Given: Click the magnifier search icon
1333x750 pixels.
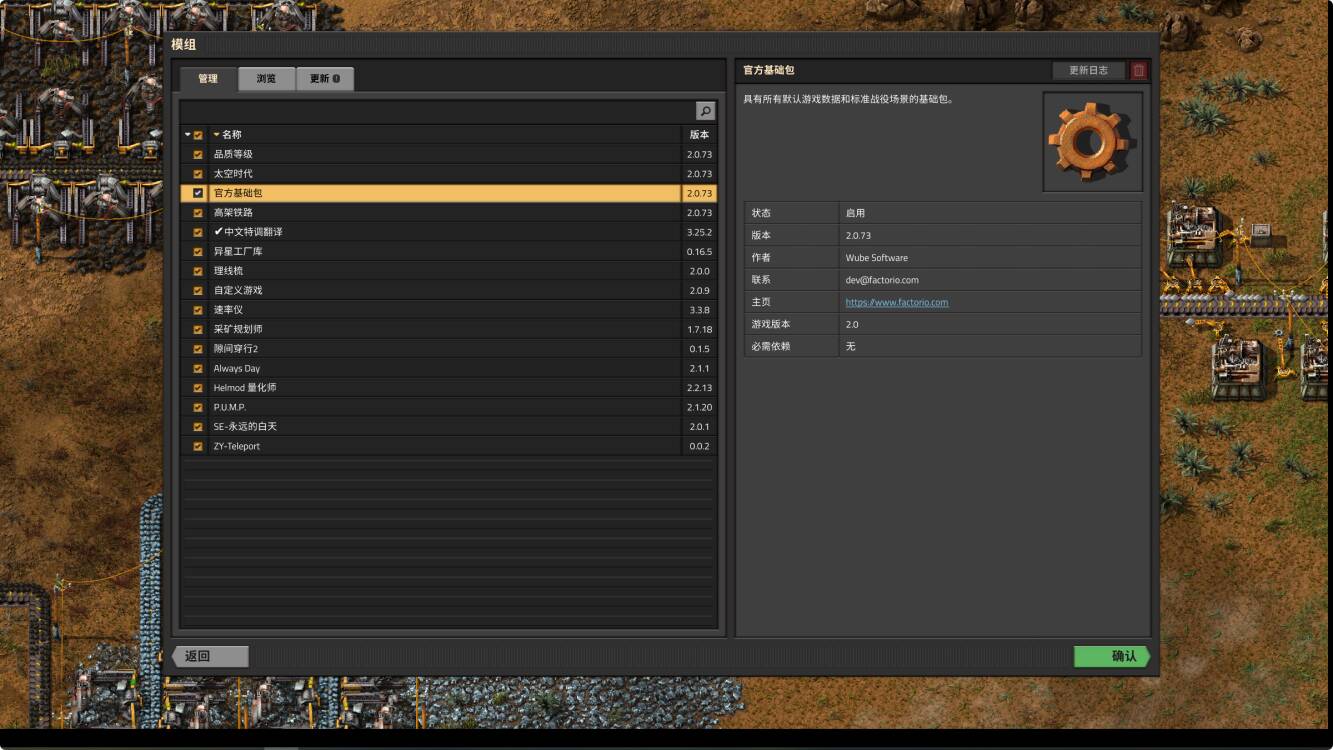Looking at the screenshot, I should click(x=705, y=111).
